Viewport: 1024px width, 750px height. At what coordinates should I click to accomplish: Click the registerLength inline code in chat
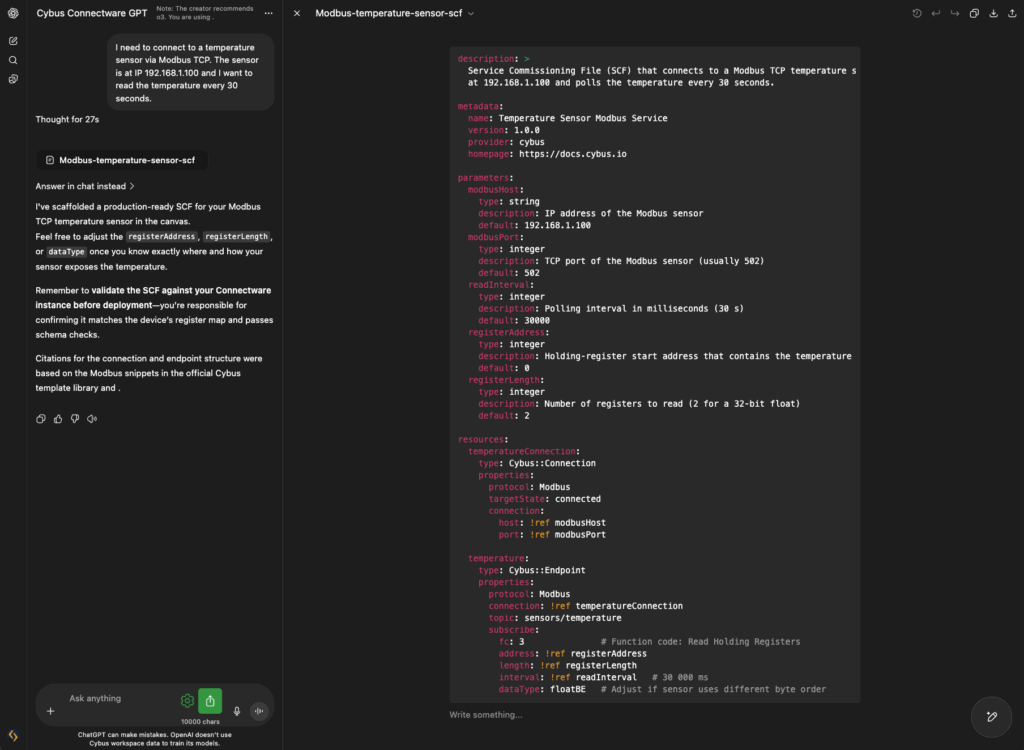coord(236,236)
